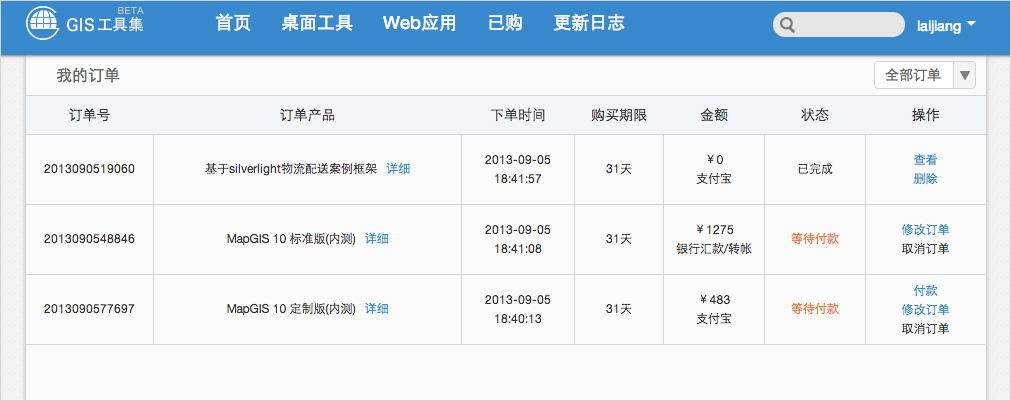View 详细 for silverlight物流配送案例框架 order
The width and height of the screenshot is (1011, 401).
point(398,169)
